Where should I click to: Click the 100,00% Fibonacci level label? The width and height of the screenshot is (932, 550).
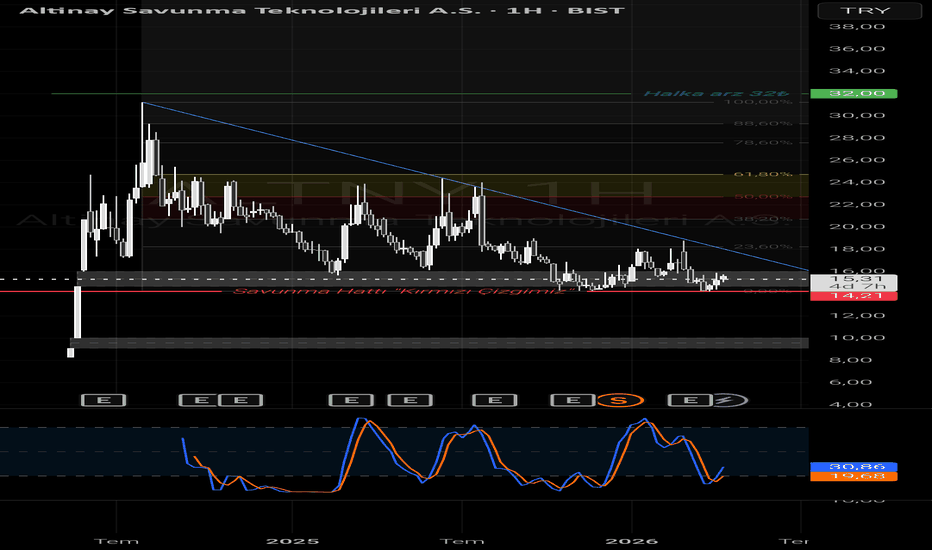point(758,102)
